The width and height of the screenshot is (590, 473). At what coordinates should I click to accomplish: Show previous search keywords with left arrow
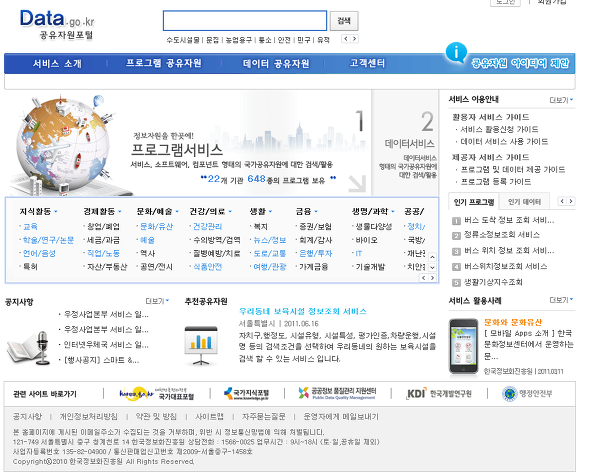point(346,39)
